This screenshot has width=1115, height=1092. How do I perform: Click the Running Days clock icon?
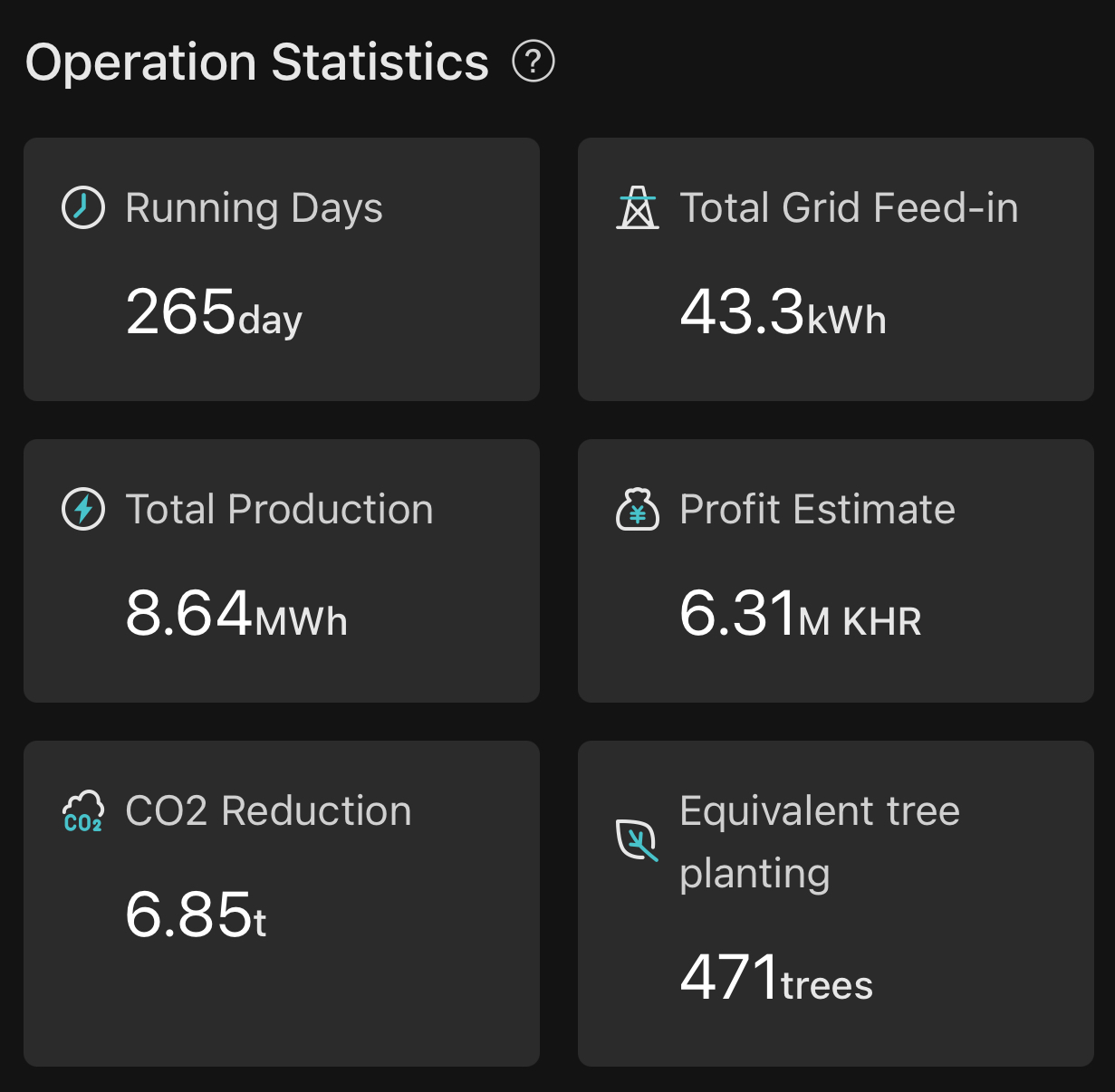click(83, 207)
